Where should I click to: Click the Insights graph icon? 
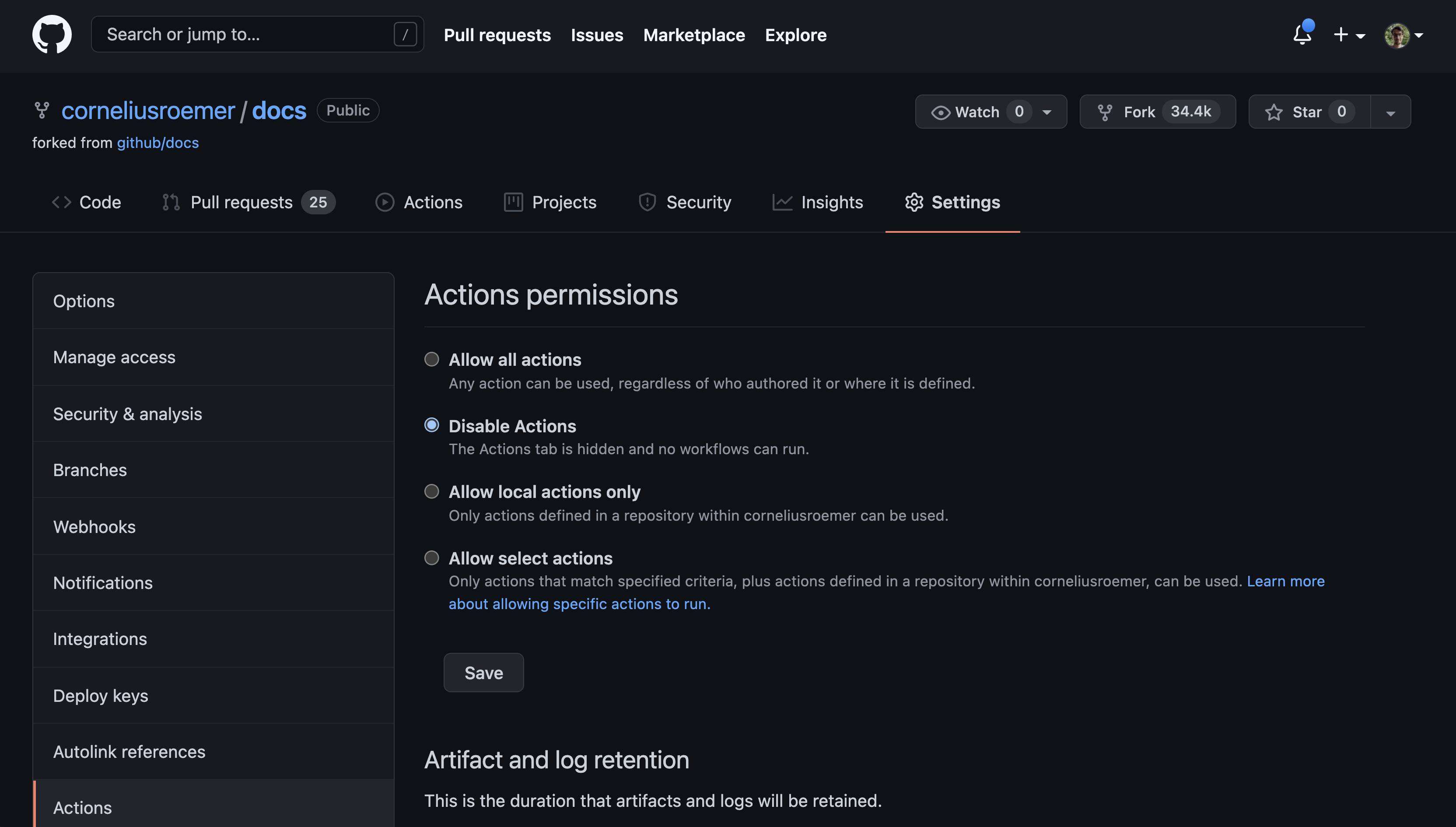tap(783, 202)
